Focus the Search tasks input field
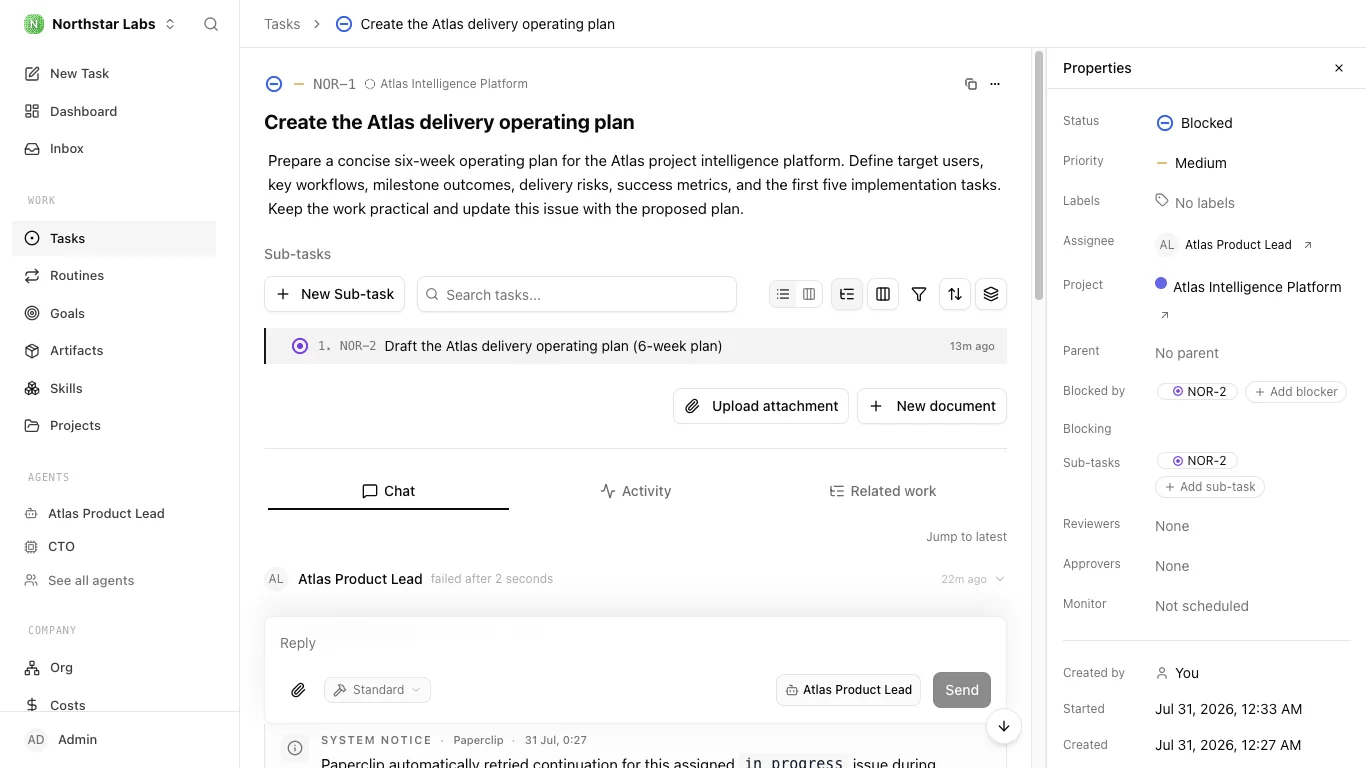The image size is (1366, 768). (577, 294)
